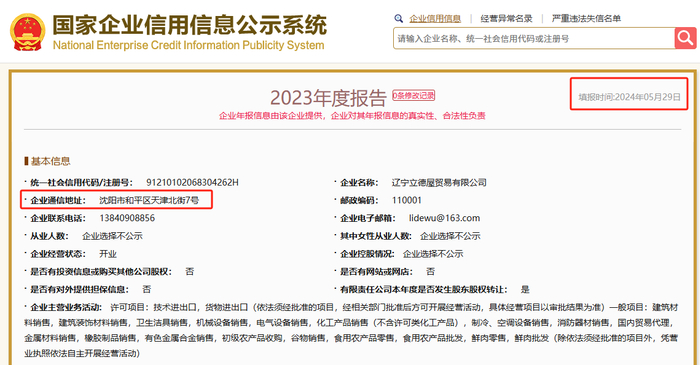
Task: Select the 严重违法失信名单 search tab
Action: [x=586, y=18]
